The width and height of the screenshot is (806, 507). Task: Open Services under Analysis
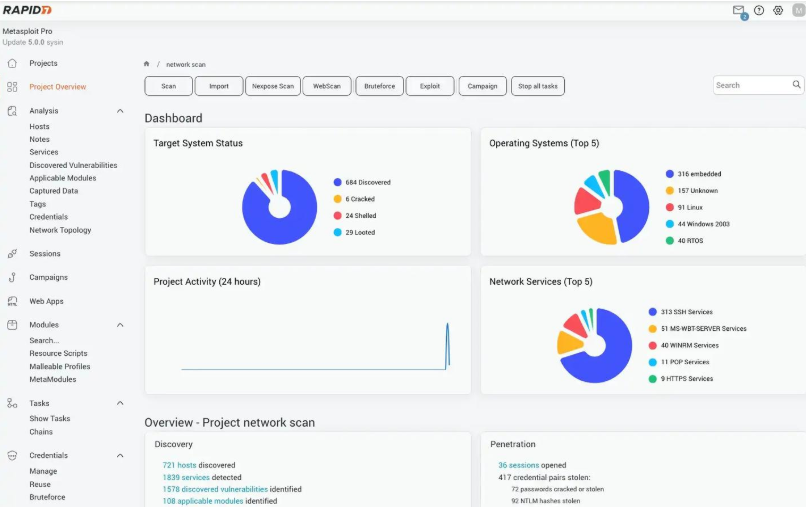tap(44, 152)
